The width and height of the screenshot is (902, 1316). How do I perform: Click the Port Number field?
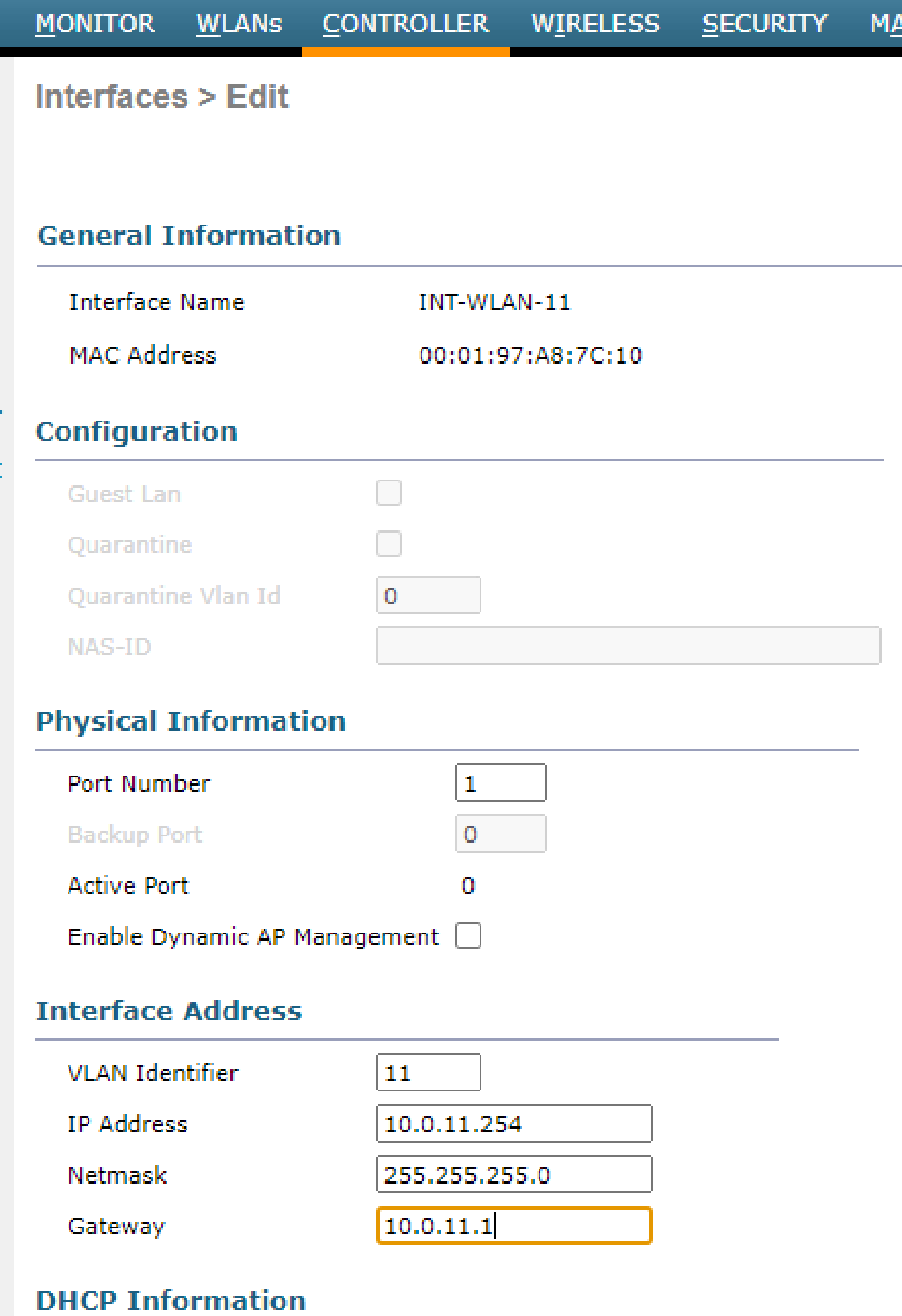(500, 782)
